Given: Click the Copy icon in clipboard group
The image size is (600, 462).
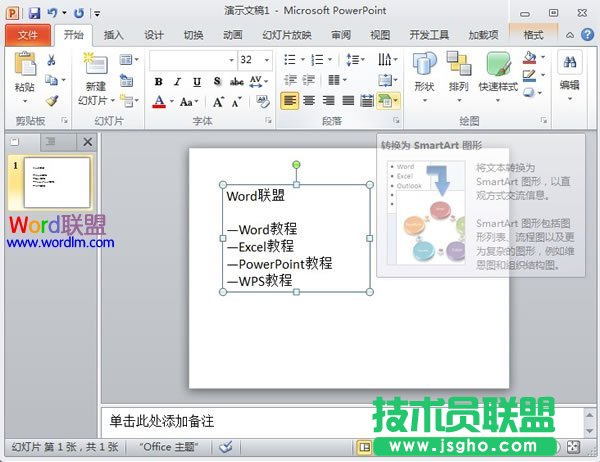Looking at the screenshot, I should 51,80.
